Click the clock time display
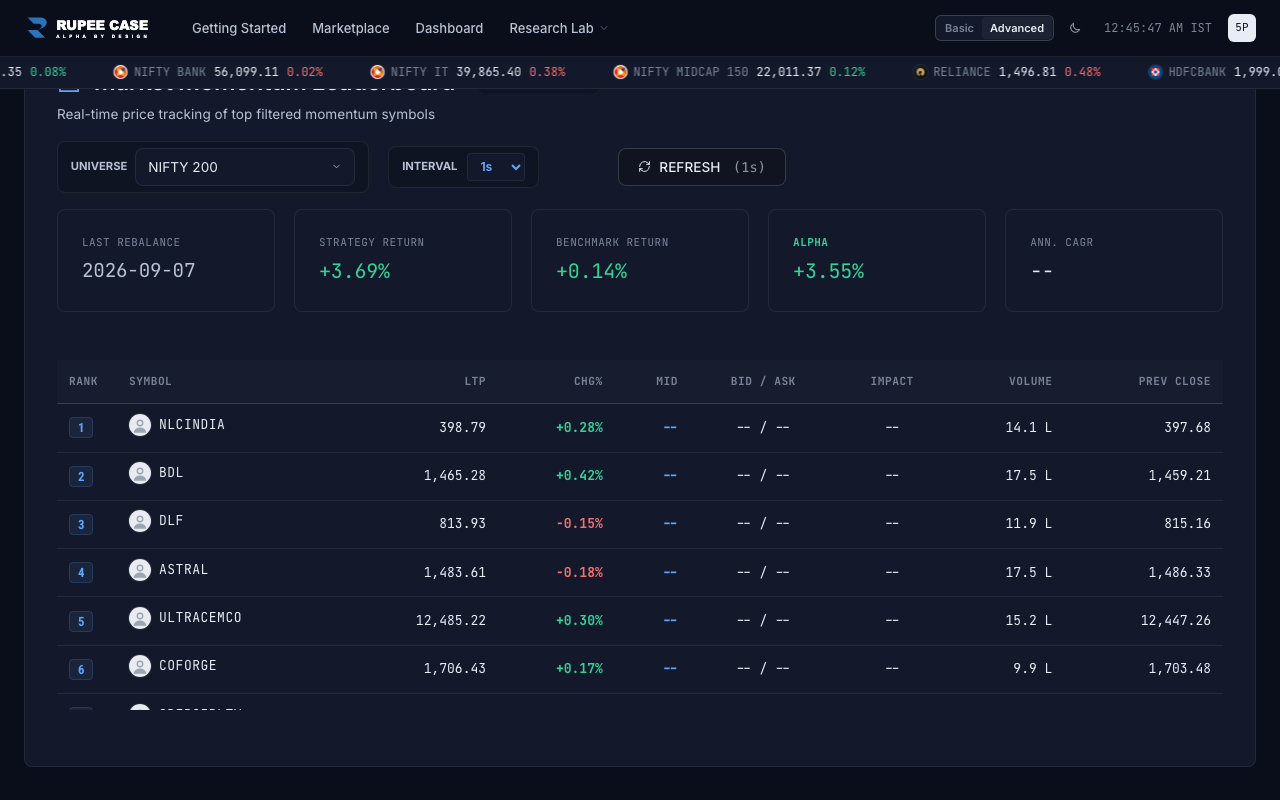1280x800 pixels. pyautogui.click(x=1158, y=28)
